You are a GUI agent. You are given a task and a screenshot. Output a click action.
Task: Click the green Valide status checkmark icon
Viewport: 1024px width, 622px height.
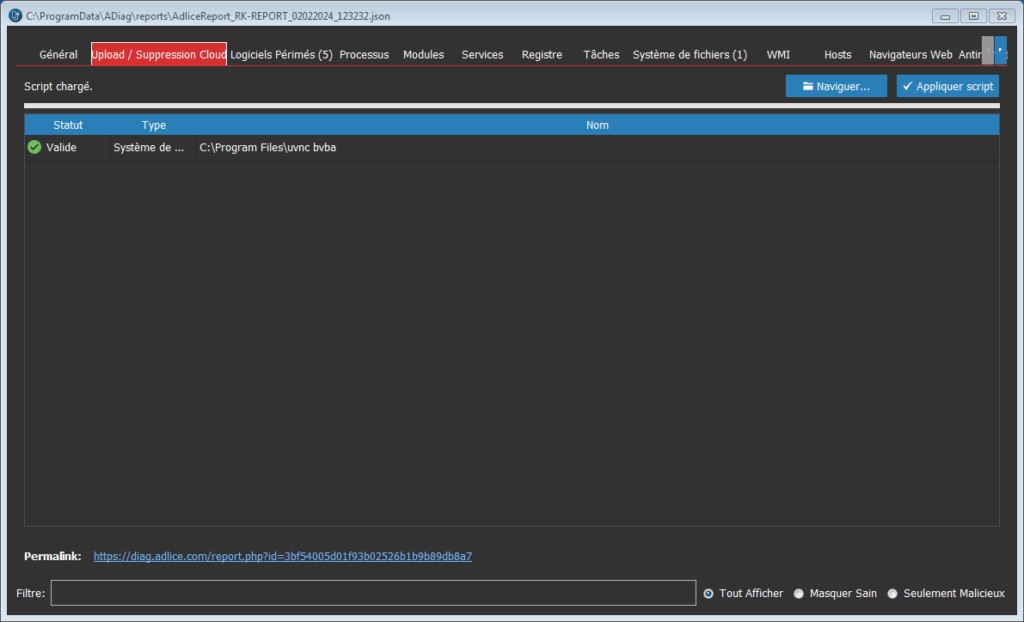coord(34,147)
